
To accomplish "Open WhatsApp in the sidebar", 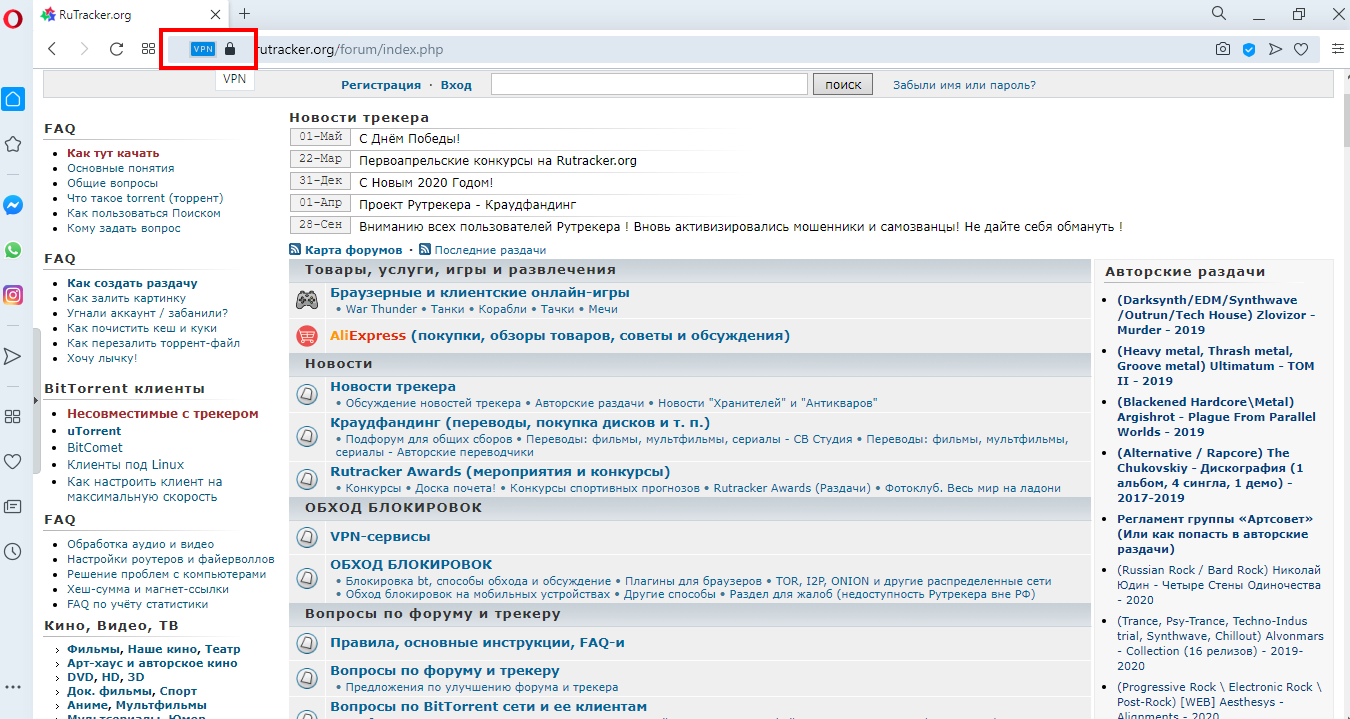I will click(13, 250).
